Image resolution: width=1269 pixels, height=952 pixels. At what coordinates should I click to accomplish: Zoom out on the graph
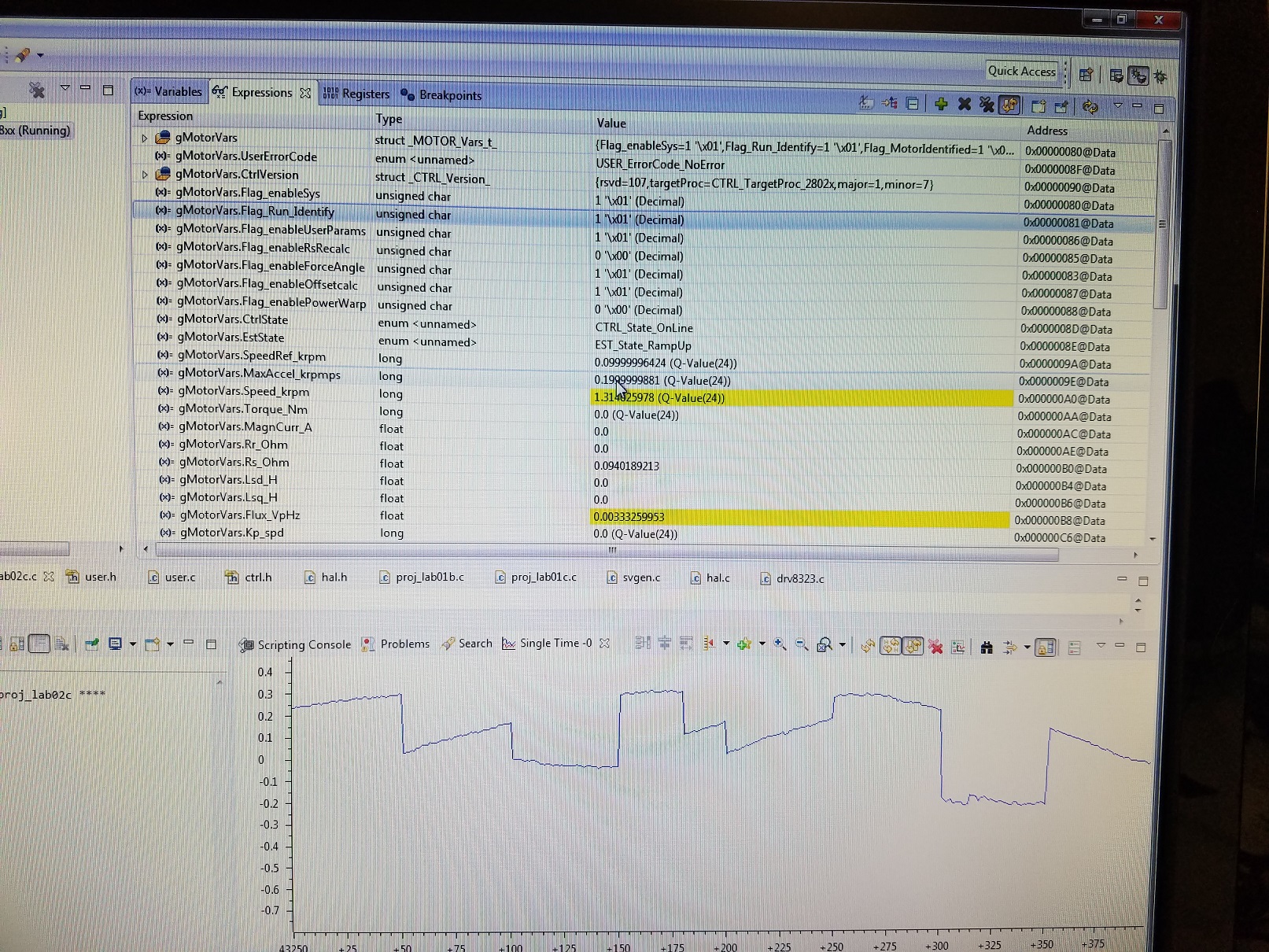pyautogui.click(x=802, y=644)
